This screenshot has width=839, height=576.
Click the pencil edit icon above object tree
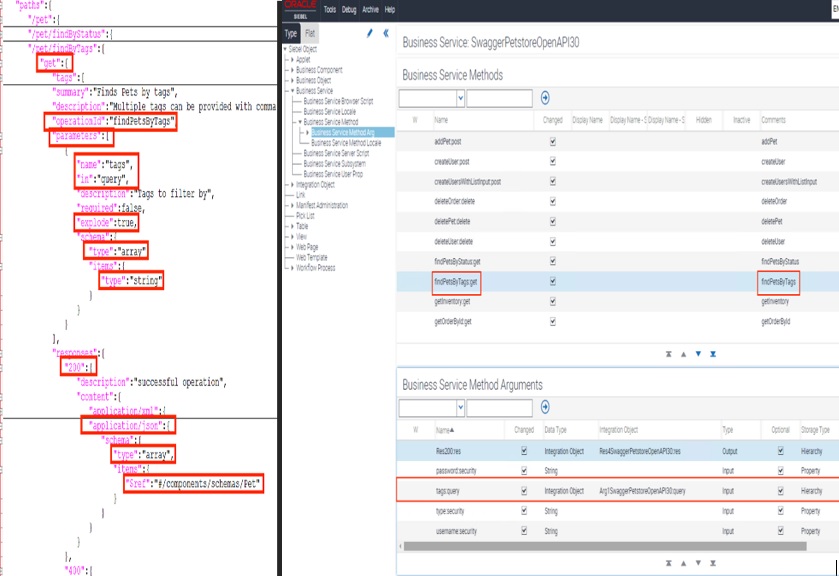point(369,33)
